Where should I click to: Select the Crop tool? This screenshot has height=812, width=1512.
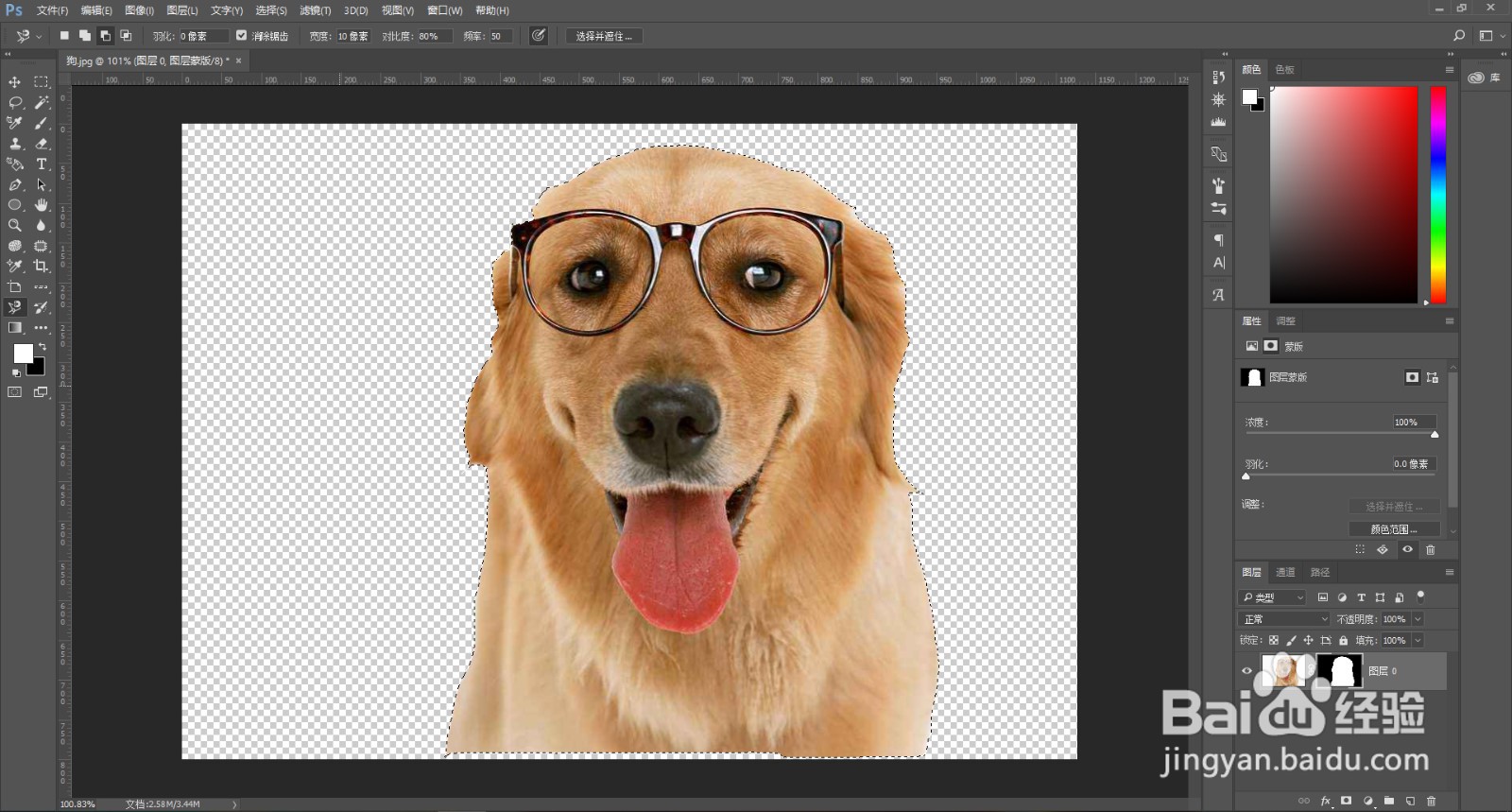pos(41,267)
